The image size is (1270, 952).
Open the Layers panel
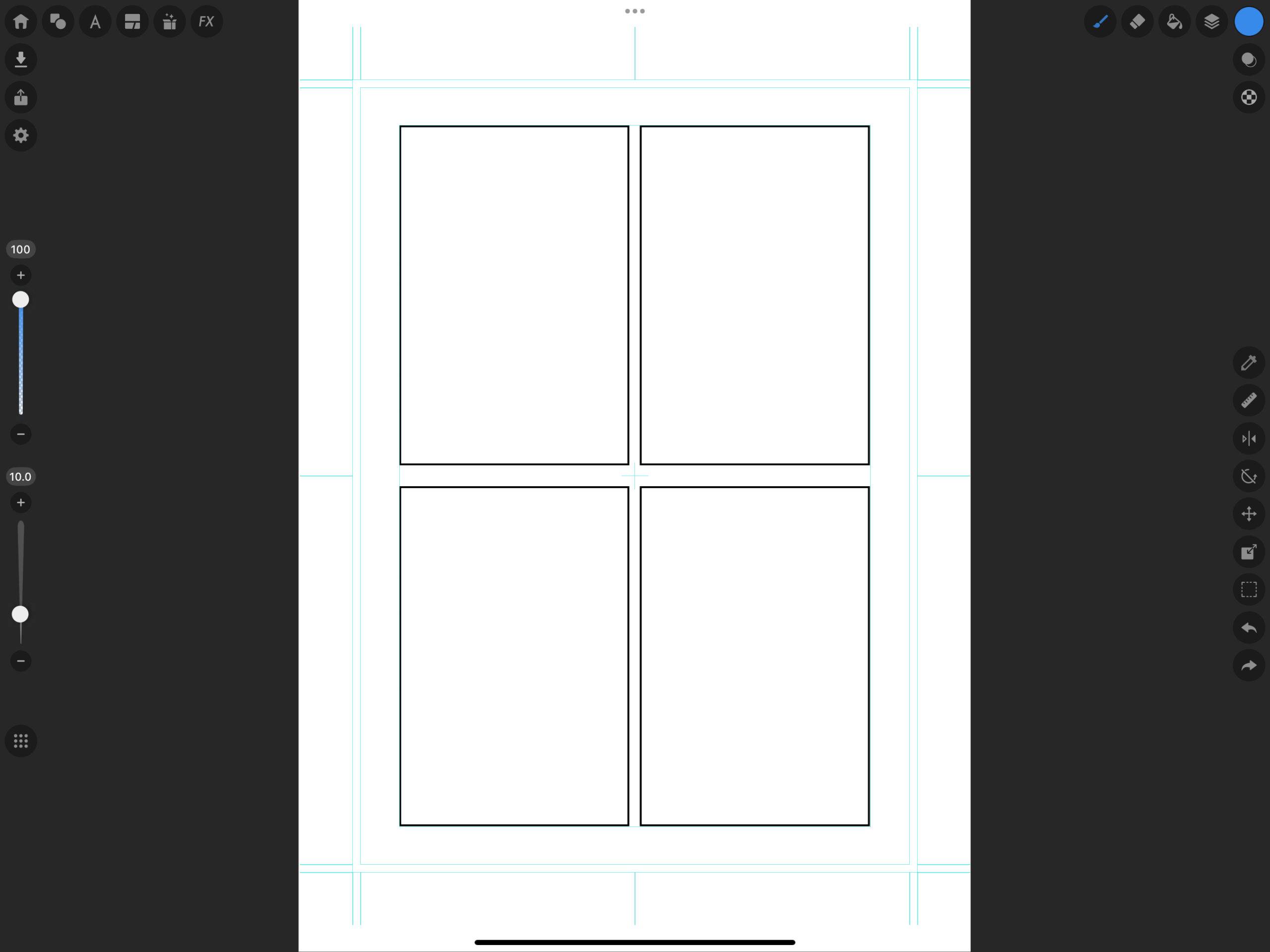tap(1211, 22)
